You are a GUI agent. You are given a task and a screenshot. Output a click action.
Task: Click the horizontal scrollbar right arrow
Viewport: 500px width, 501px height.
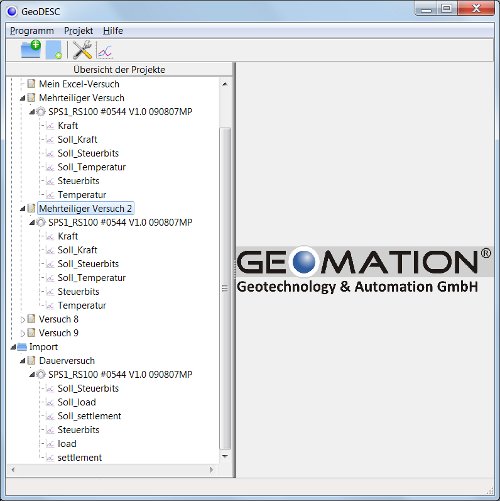tap(211, 470)
